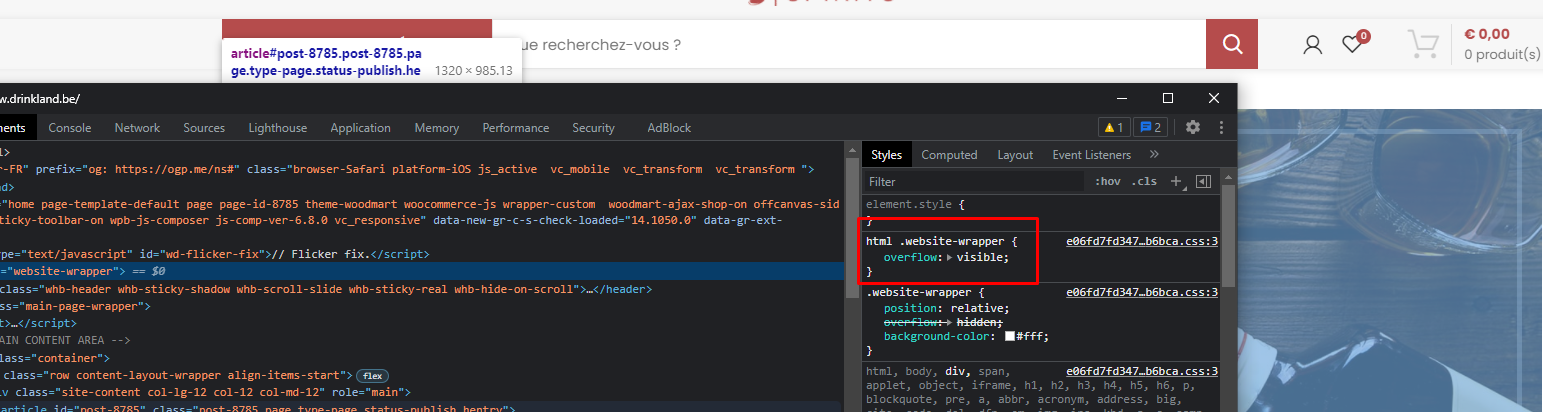Click the "position: relative" declaration
Screen dimensions: 1543x412
tap(947, 308)
